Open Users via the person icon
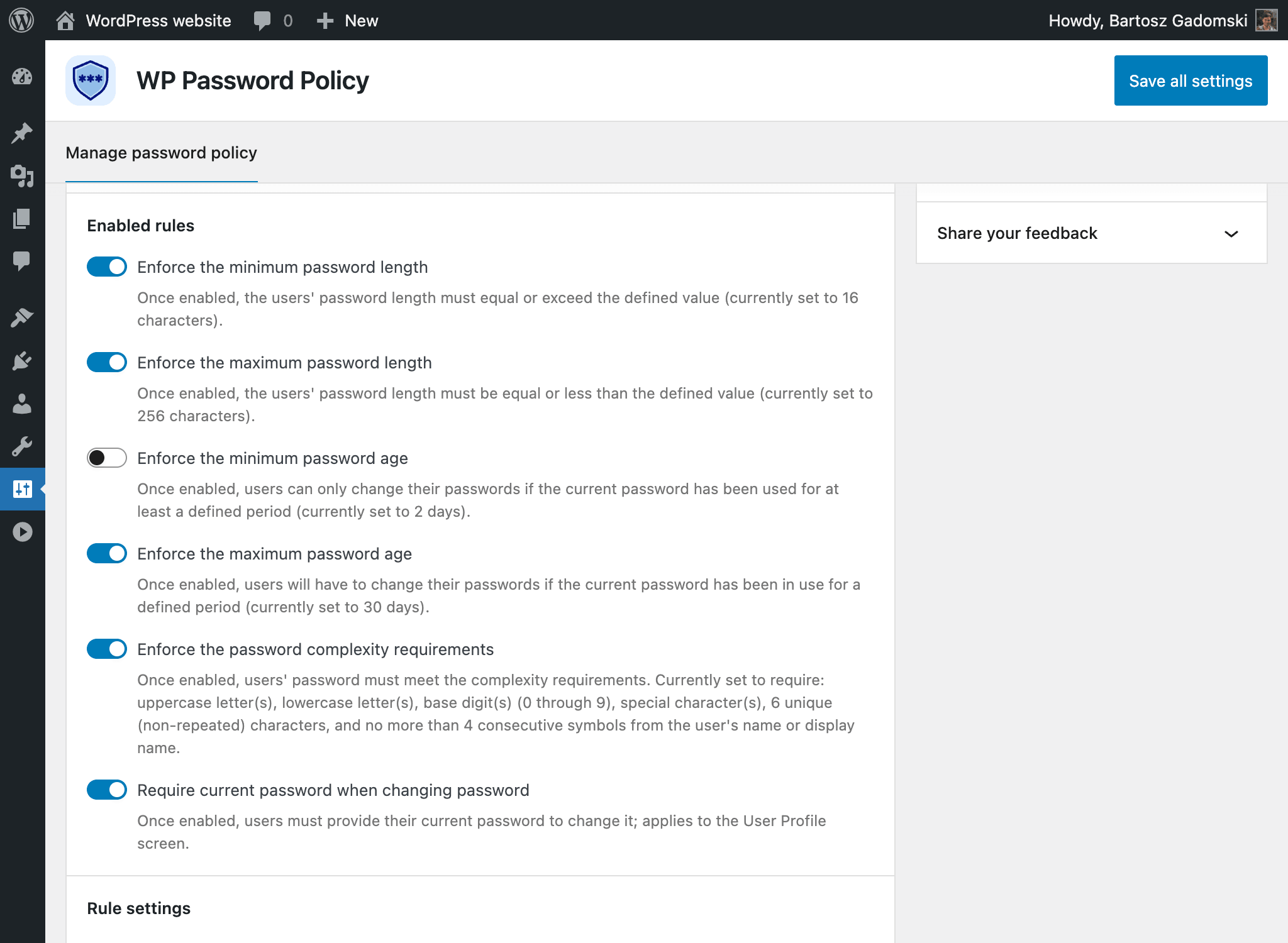This screenshot has height=943, width=1288. (22, 404)
